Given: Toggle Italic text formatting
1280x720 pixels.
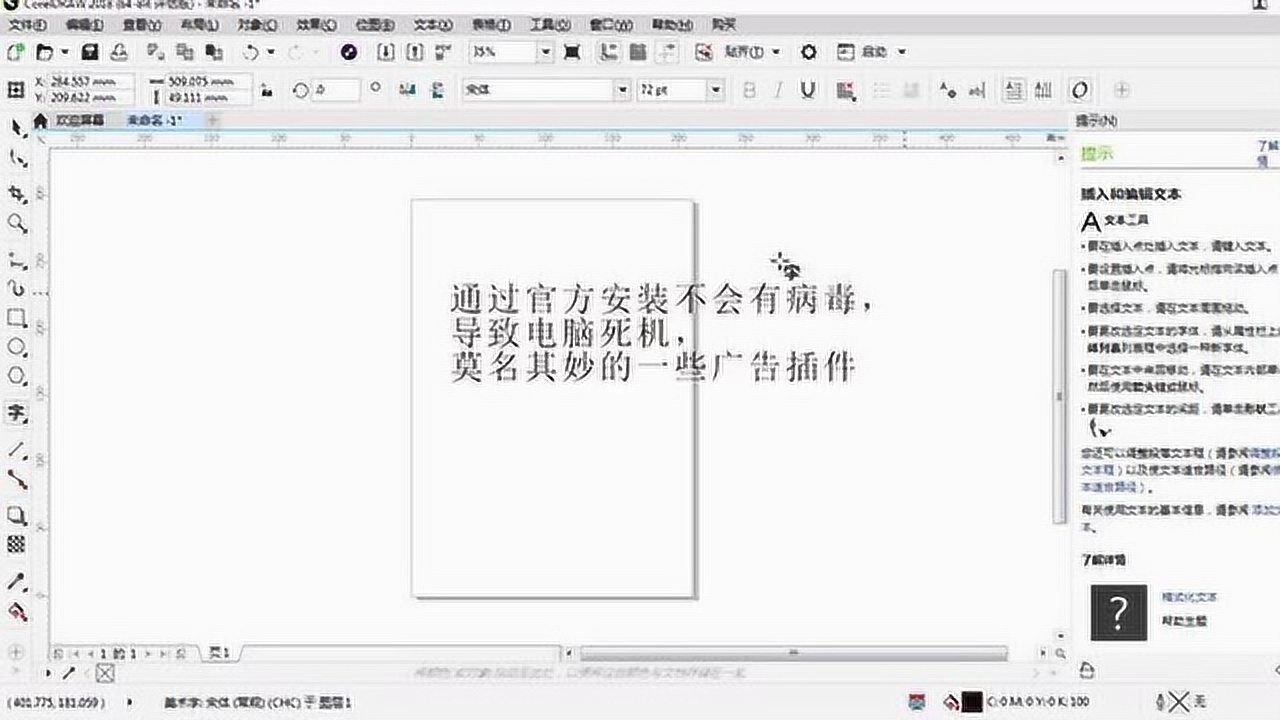Looking at the screenshot, I should pos(778,90).
